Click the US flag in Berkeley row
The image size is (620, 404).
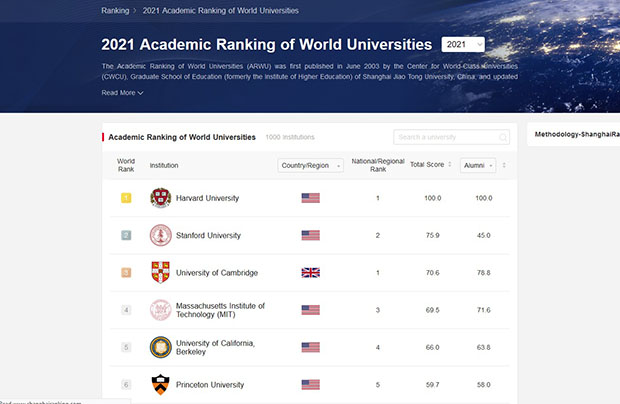pyautogui.click(x=310, y=347)
